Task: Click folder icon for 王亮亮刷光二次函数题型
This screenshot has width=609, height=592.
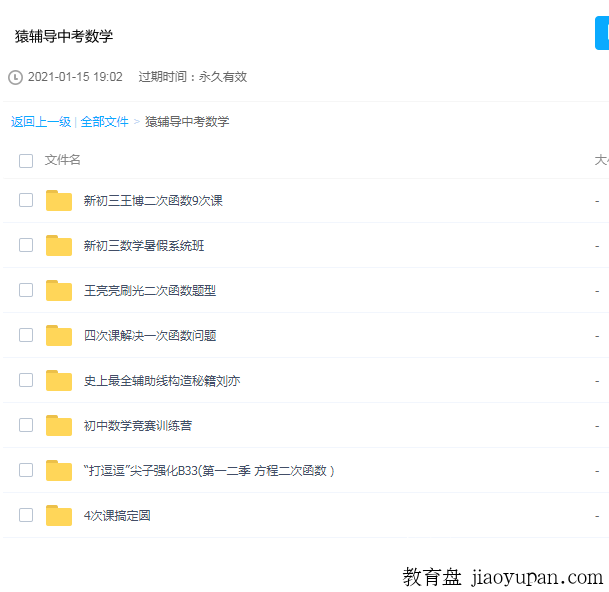Action: point(59,291)
